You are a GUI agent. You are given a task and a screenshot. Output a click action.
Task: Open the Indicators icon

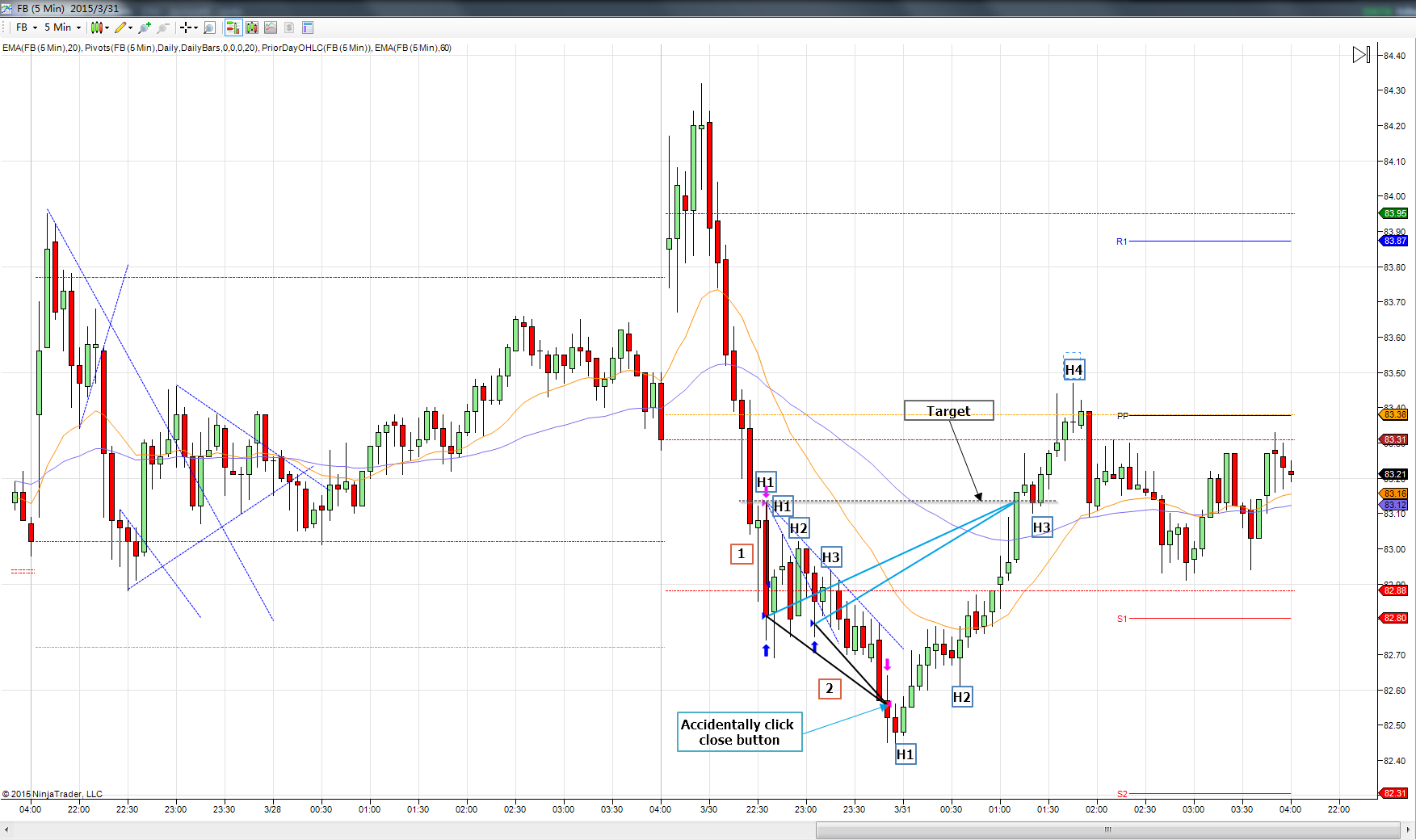pyautogui.click(x=271, y=27)
